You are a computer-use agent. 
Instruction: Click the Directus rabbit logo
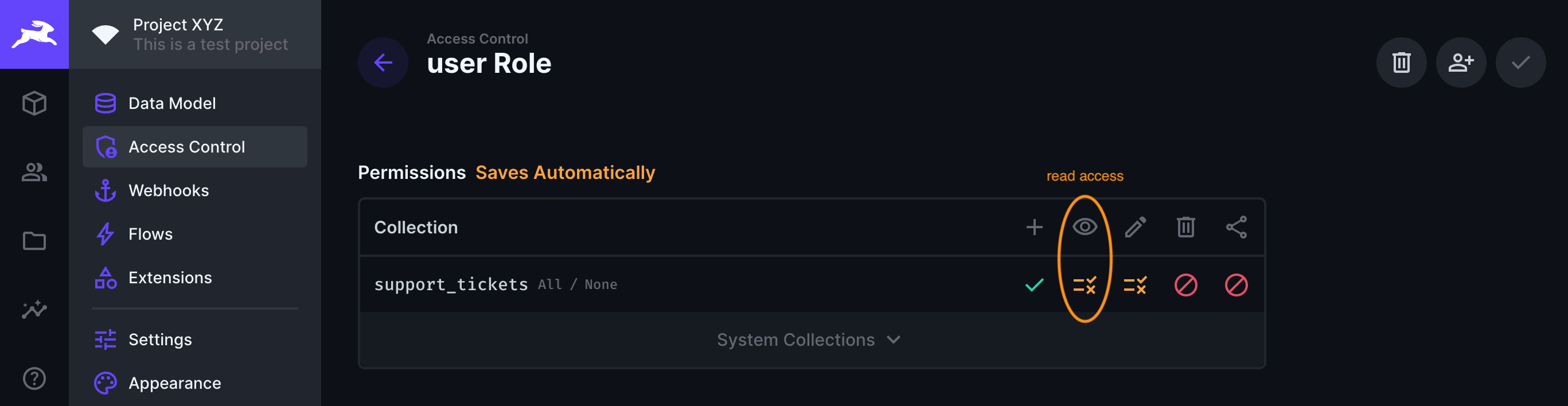[34, 34]
